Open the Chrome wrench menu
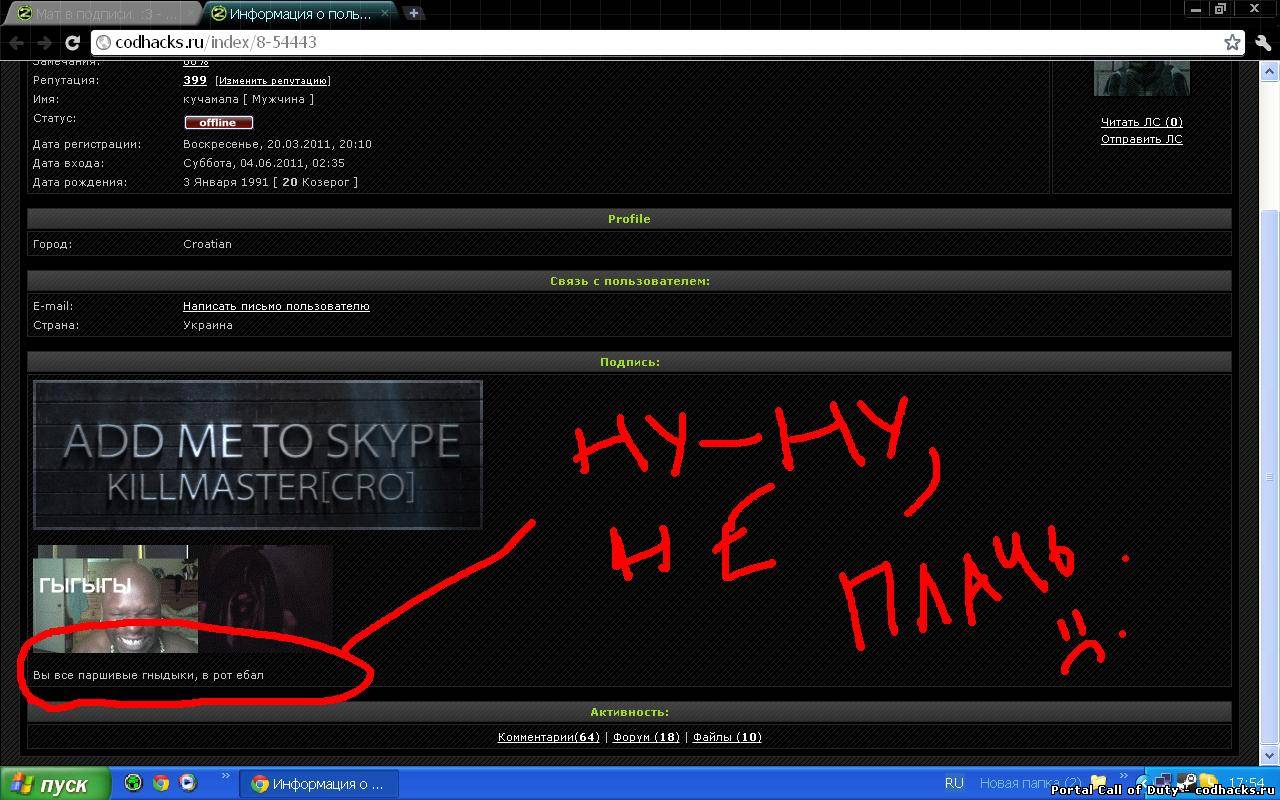1280x800 pixels. (x=1262, y=43)
